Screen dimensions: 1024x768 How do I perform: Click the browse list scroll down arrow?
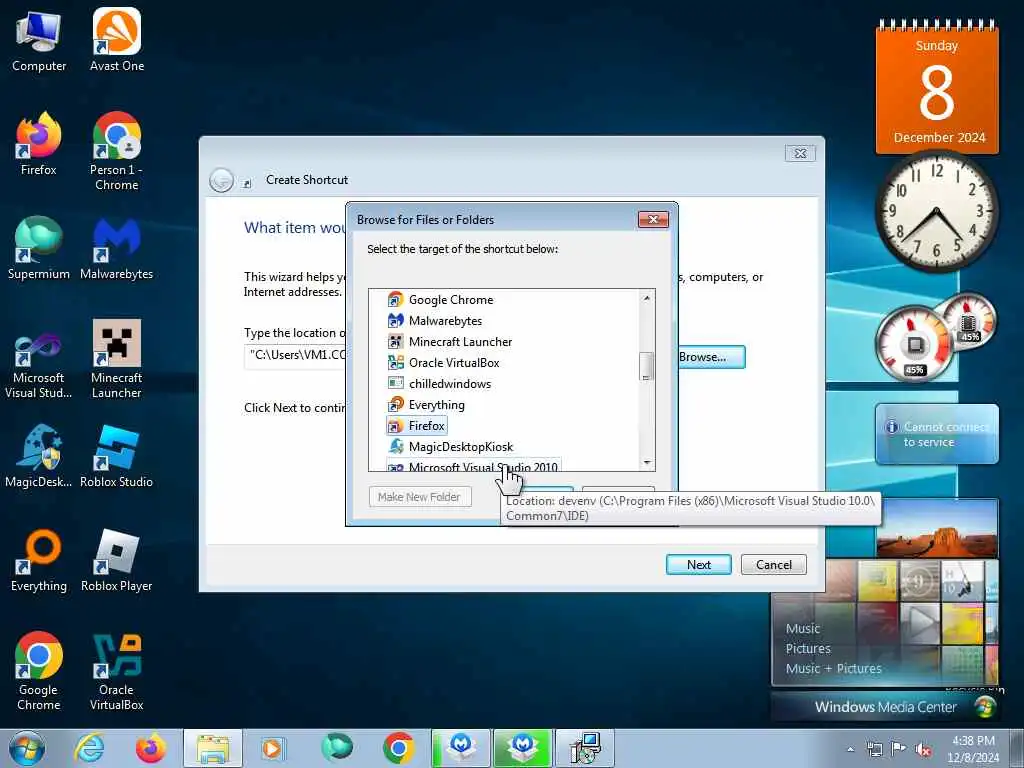pyautogui.click(x=647, y=462)
